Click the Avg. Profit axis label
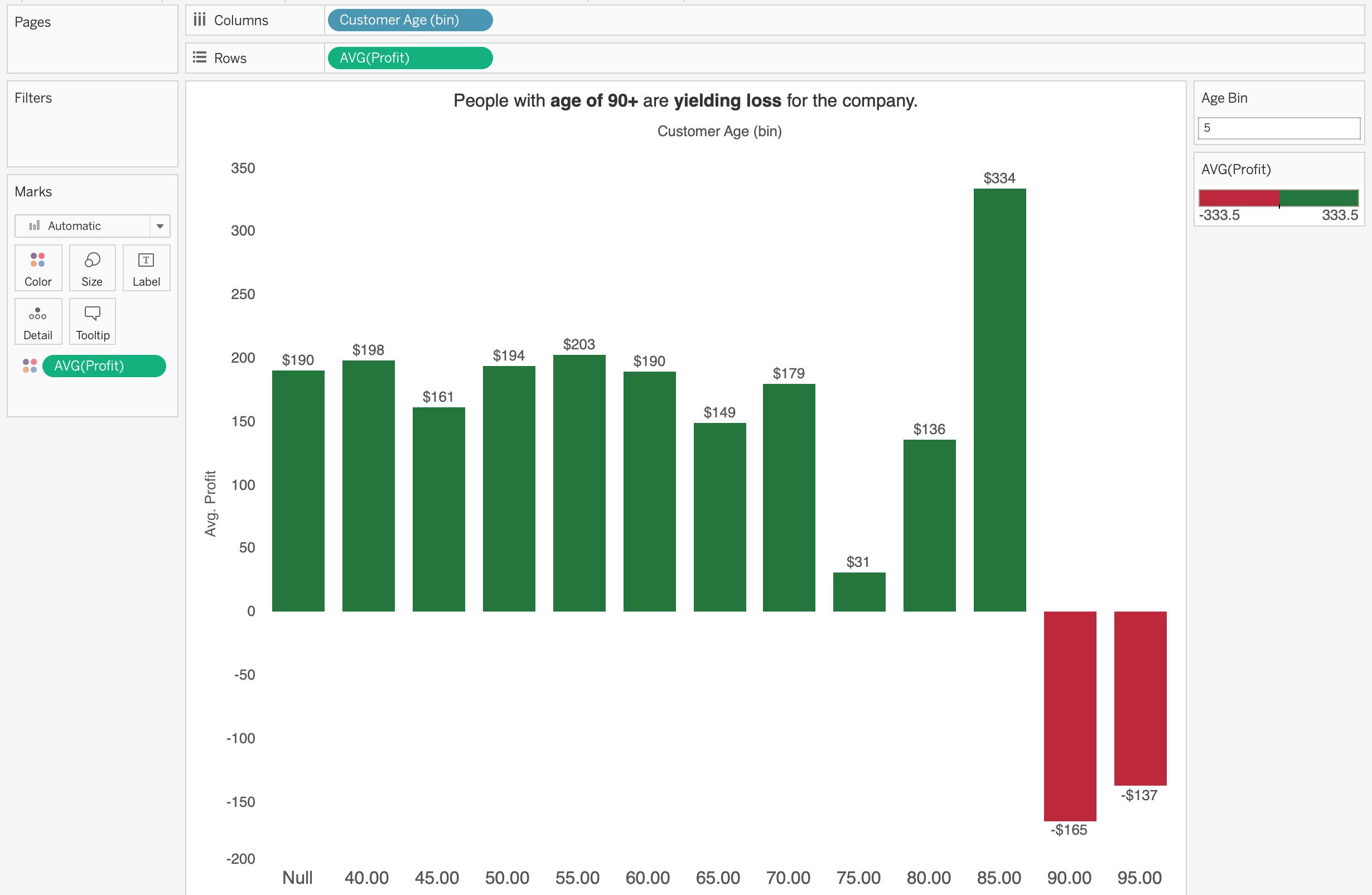Viewport: 1372px width, 895px height. click(212, 504)
